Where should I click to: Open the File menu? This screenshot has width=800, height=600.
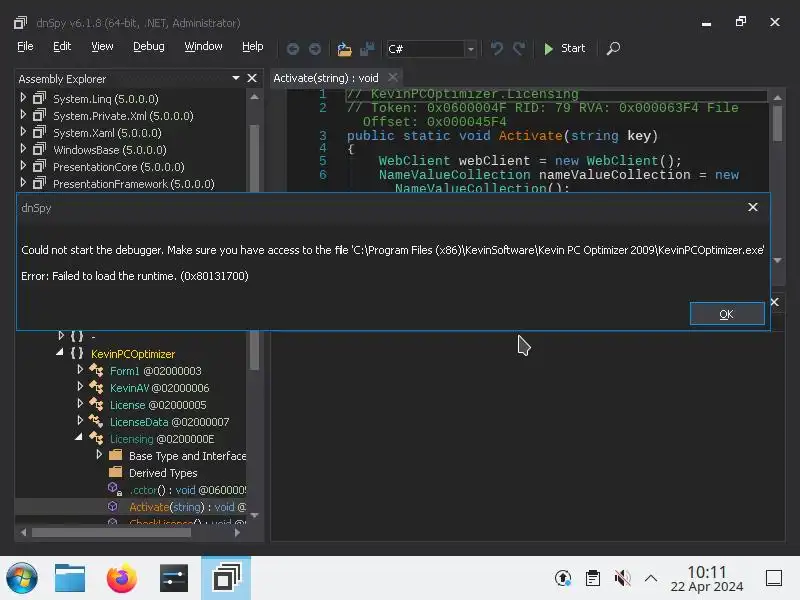tap(25, 46)
